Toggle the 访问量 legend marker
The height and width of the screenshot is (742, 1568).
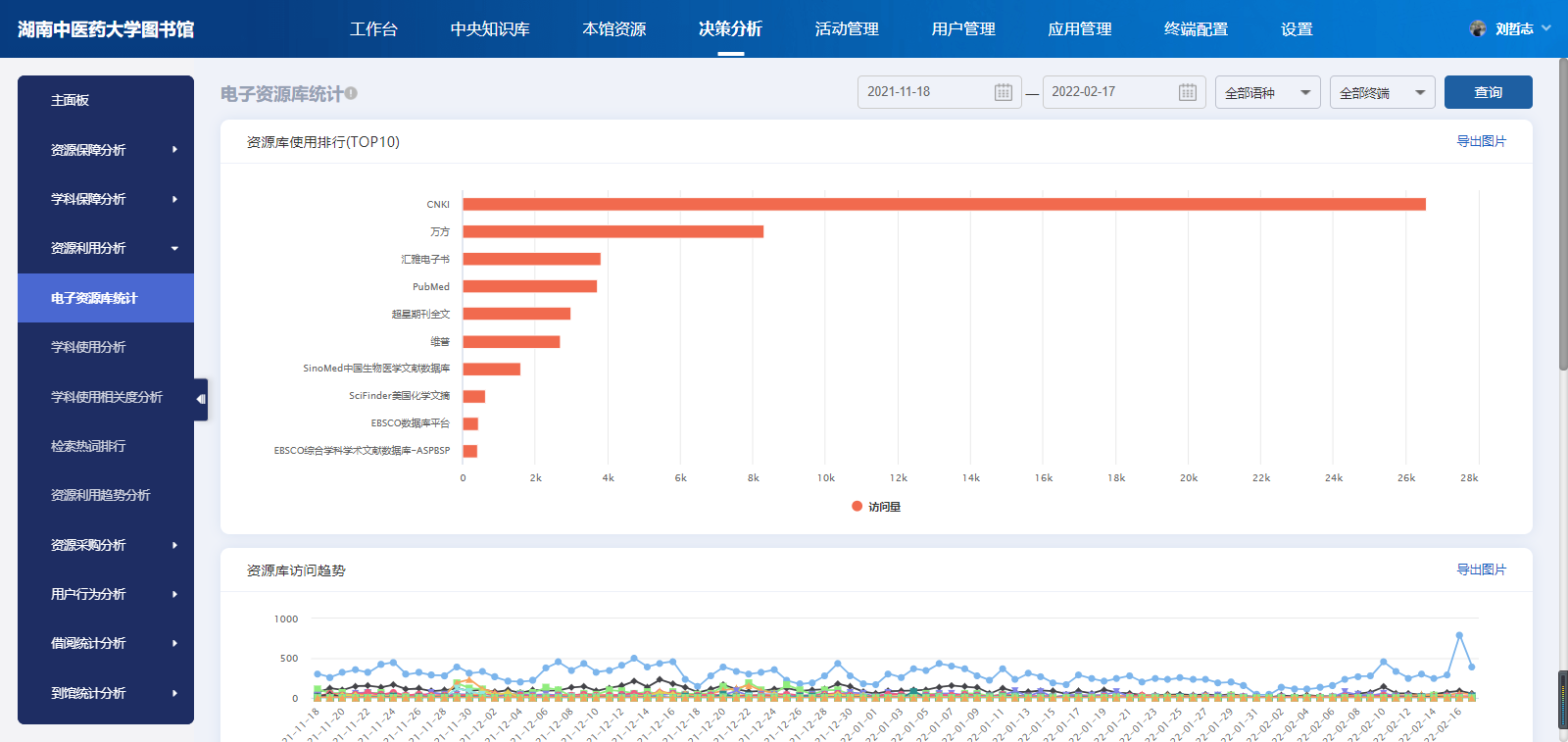857,507
